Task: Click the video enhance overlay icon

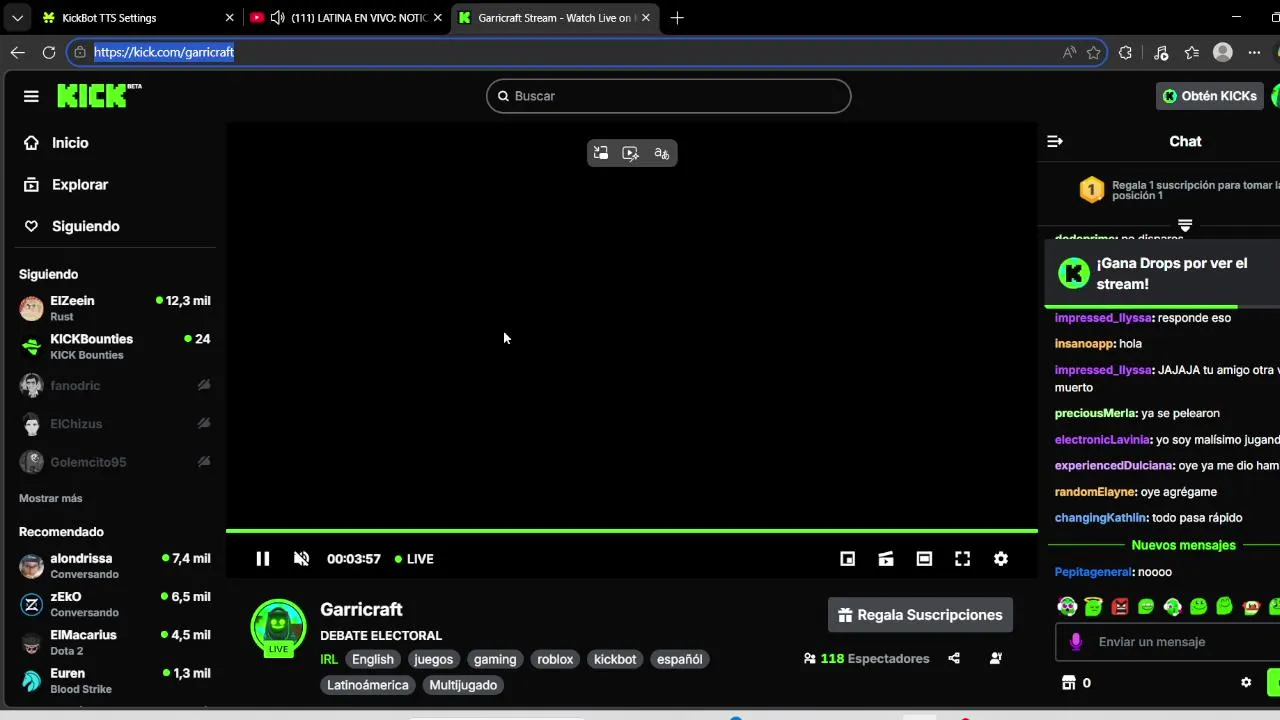Action: (x=631, y=153)
